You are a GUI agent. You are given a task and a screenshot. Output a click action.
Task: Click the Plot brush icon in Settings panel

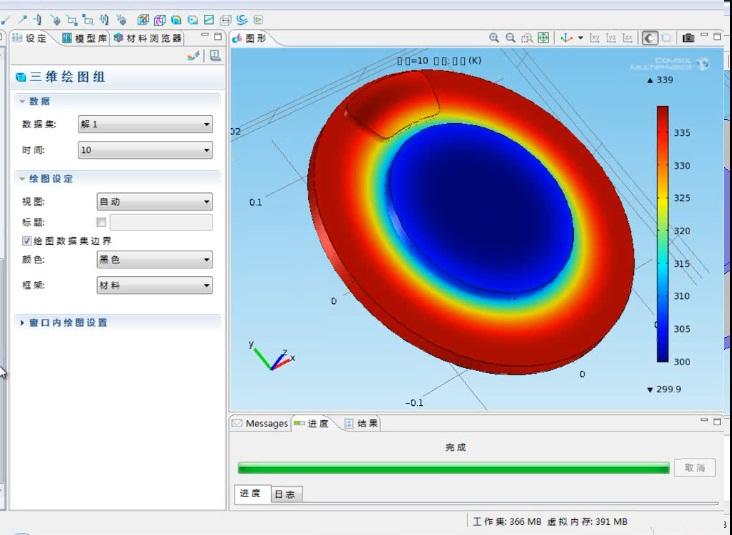(193, 56)
